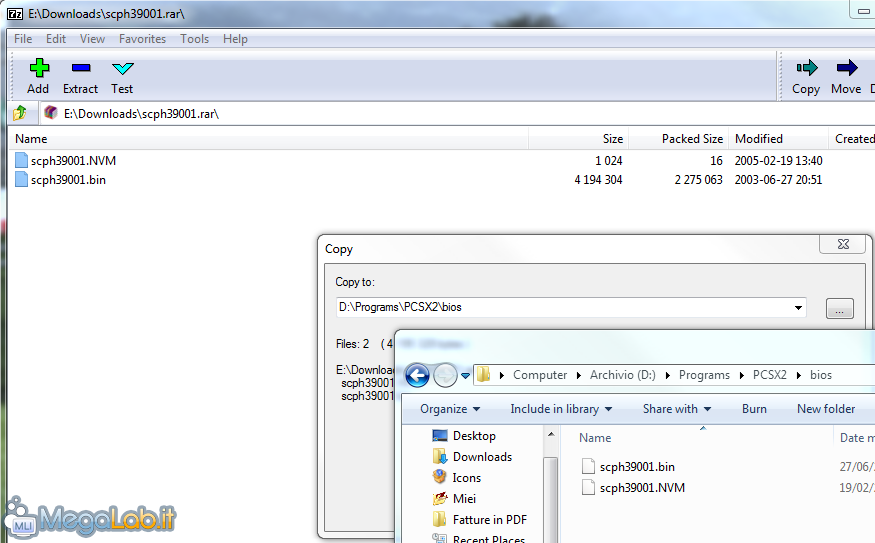Click Burn in Explorer toolbar
This screenshot has width=875, height=543.
754,409
